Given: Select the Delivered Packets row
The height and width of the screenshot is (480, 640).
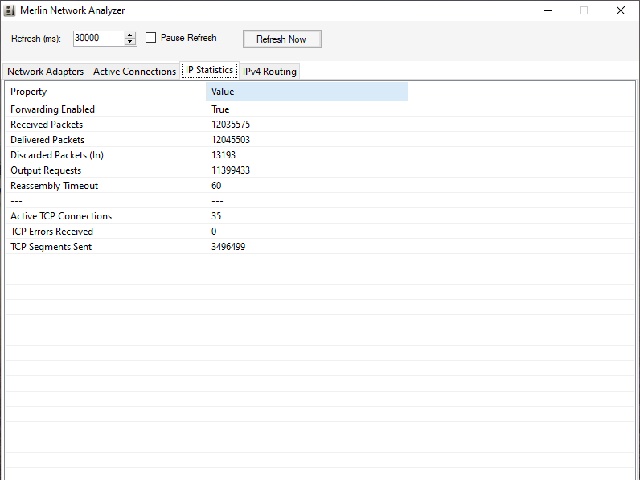Looking at the screenshot, I should [320, 140].
